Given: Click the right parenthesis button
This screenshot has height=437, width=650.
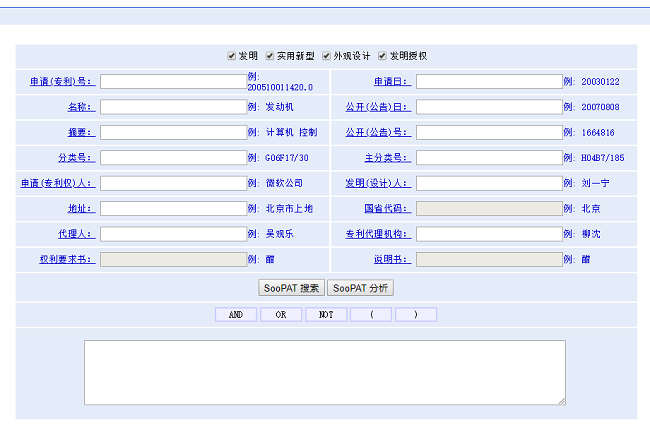Looking at the screenshot, I should 416,314.
